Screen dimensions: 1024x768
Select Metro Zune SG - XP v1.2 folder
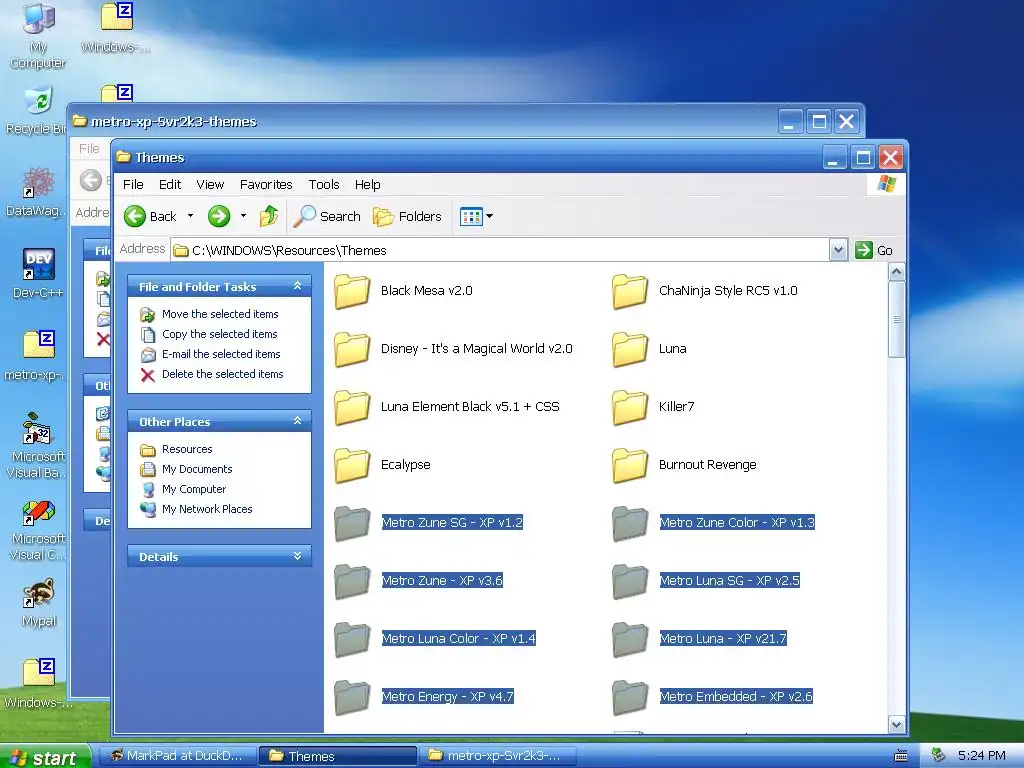tap(428, 523)
